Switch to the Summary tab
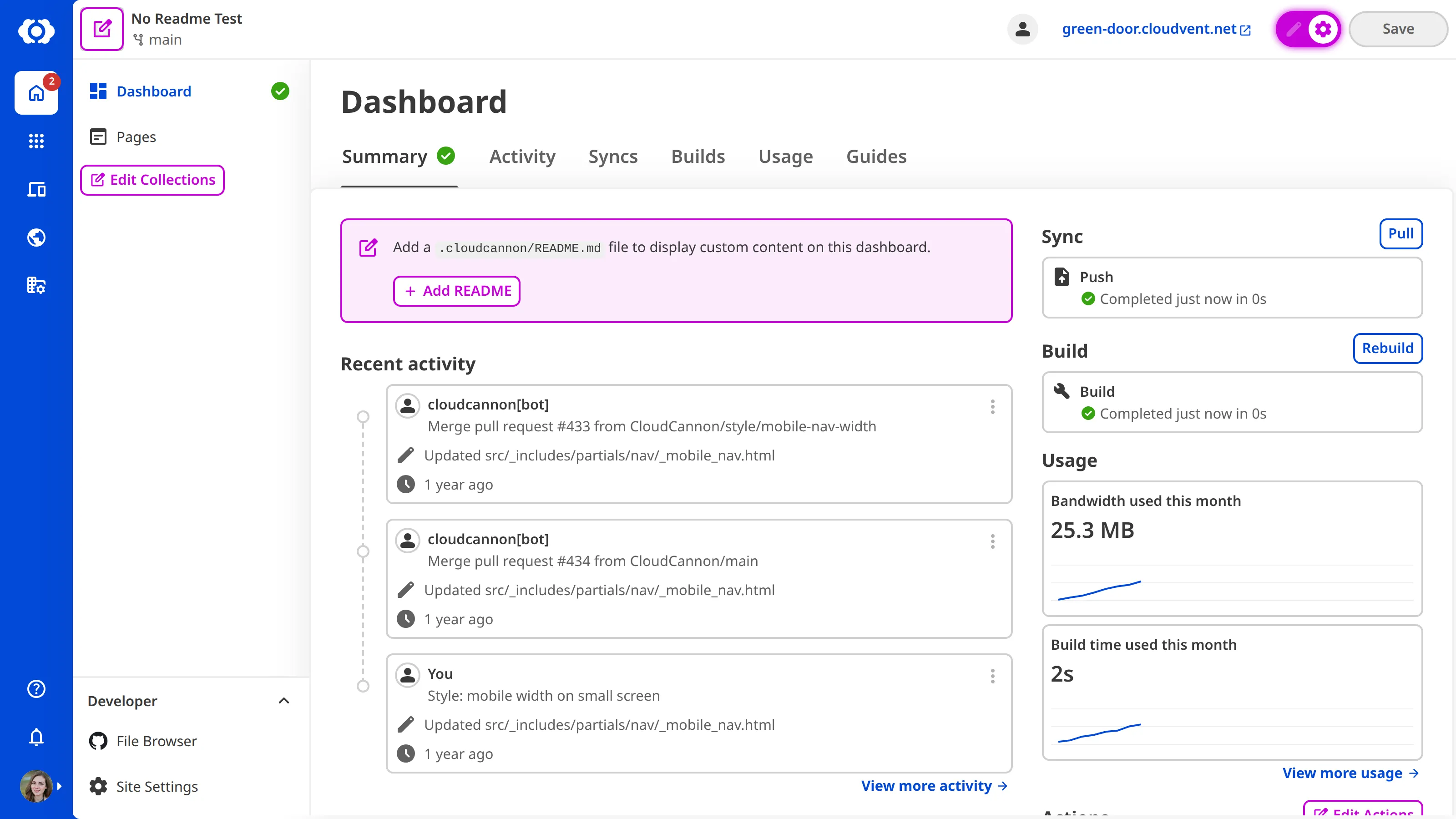Viewport: 1456px width, 819px height. point(399,157)
